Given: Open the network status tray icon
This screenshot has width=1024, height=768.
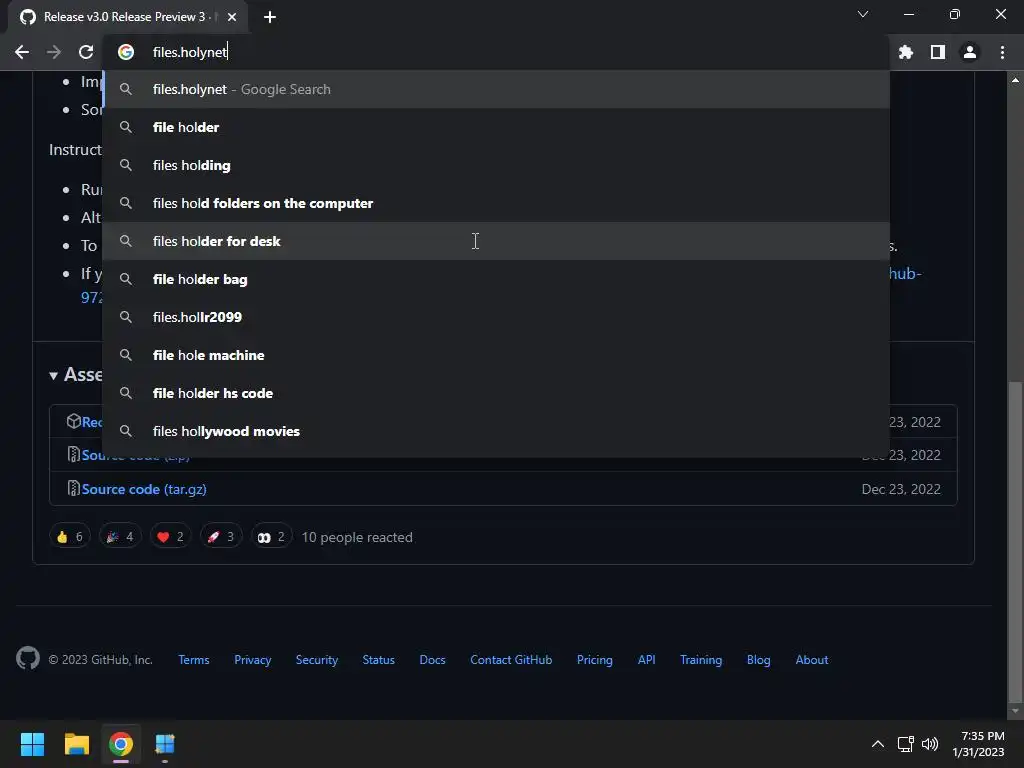Looking at the screenshot, I should (x=905, y=744).
